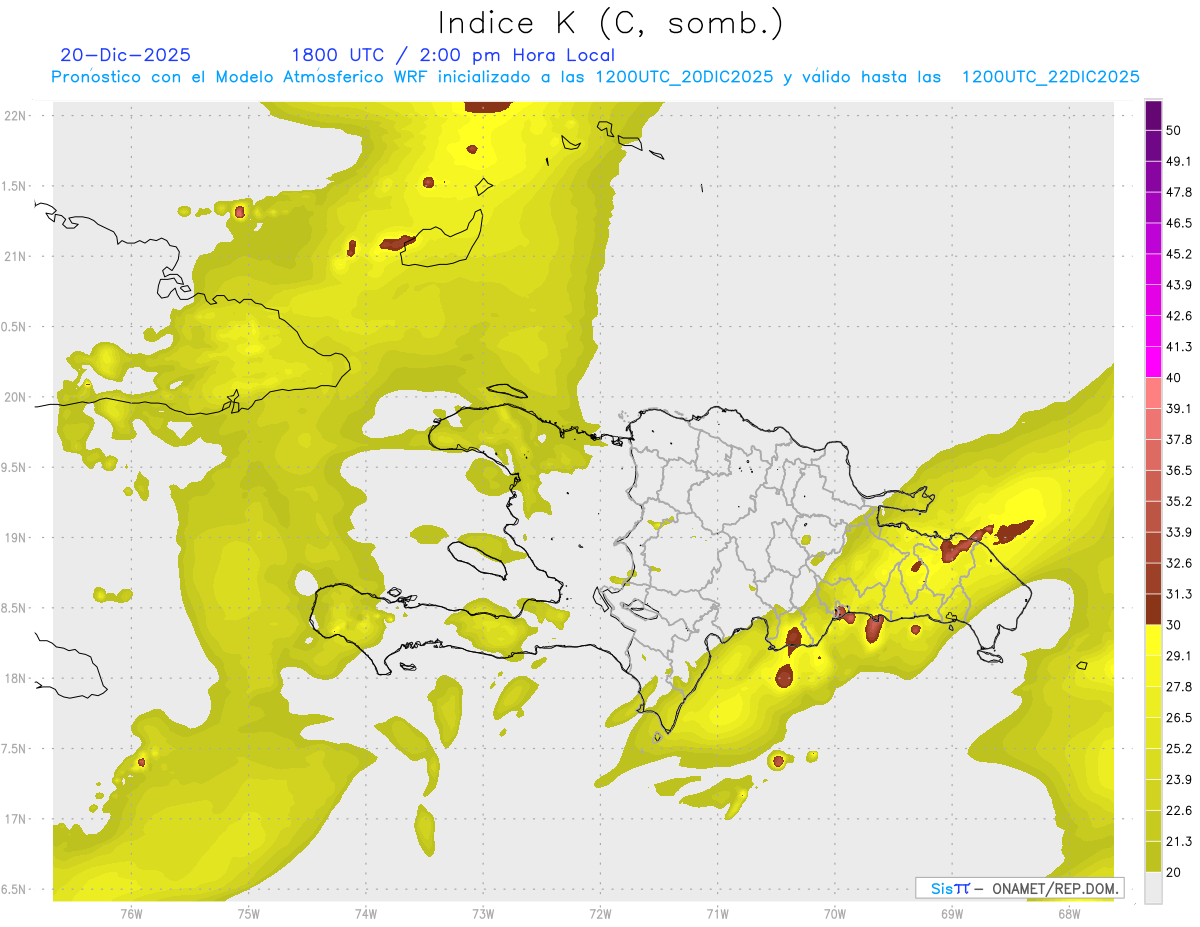Select the date label '20-Dic-2025'
Screen dimensions: 1200x927
pyautogui.click(x=125, y=55)
